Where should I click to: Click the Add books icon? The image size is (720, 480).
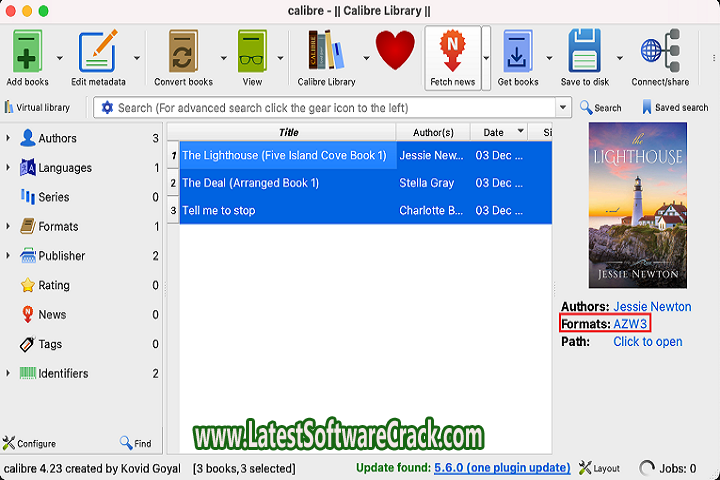point(27,50)
